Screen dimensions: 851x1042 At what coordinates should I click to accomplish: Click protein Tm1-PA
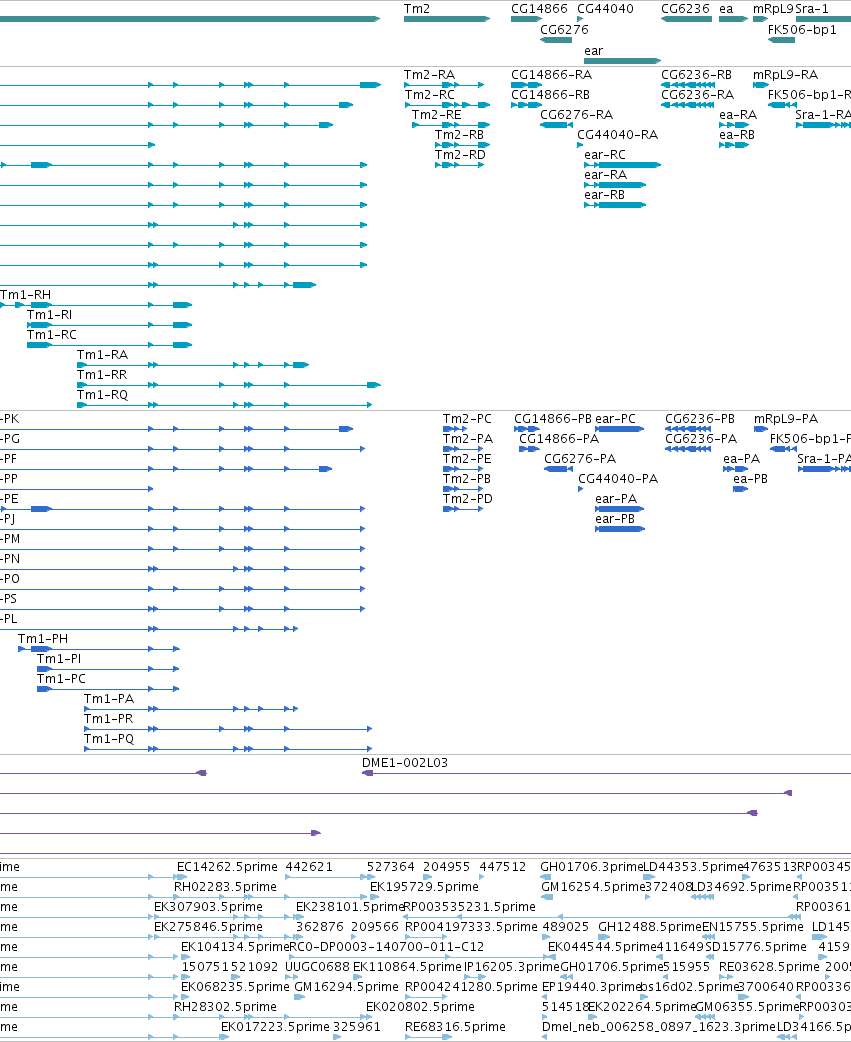[x=109, y=698]
